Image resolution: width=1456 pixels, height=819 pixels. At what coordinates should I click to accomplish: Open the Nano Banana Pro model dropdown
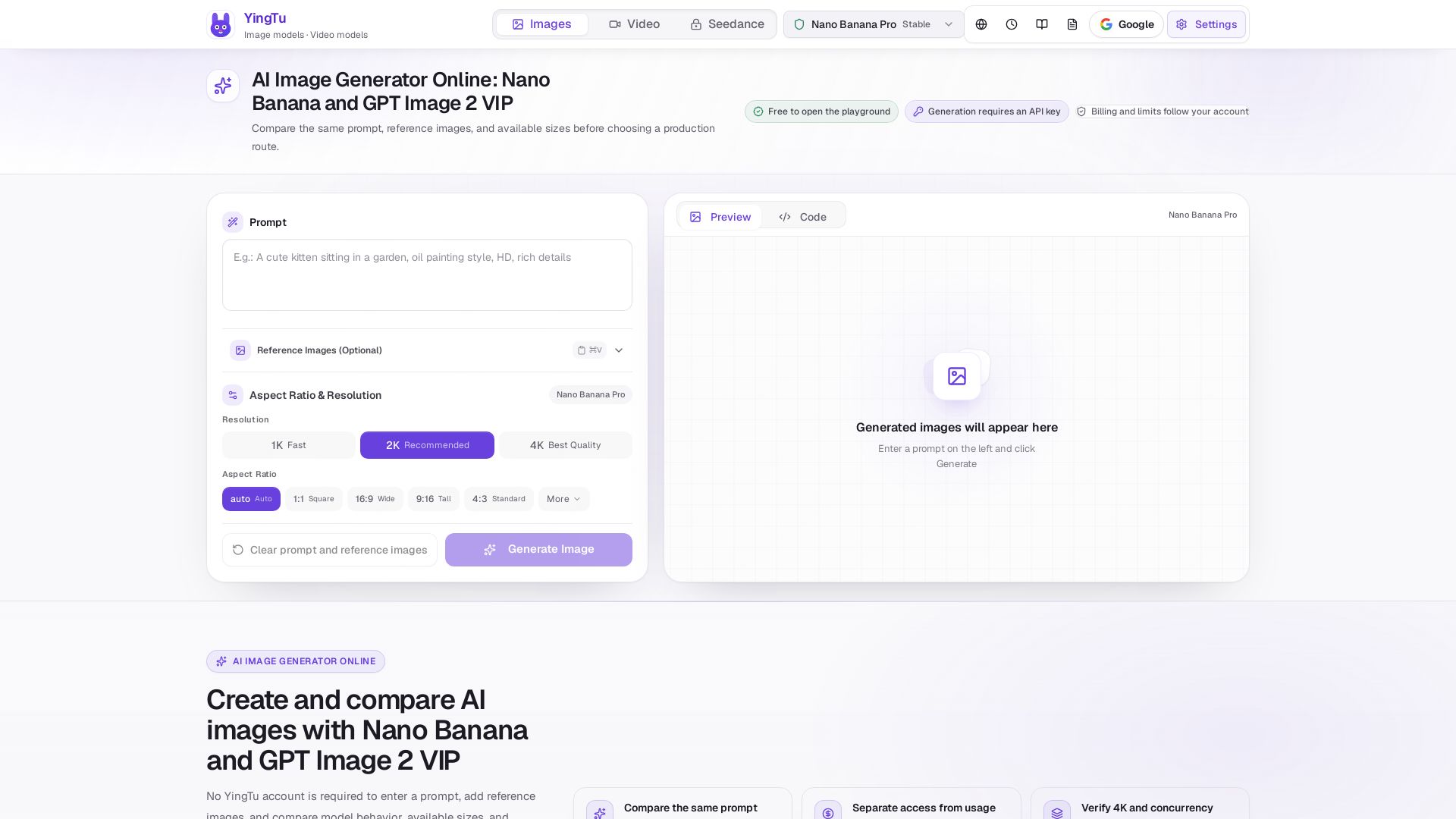tap(874, 24)
